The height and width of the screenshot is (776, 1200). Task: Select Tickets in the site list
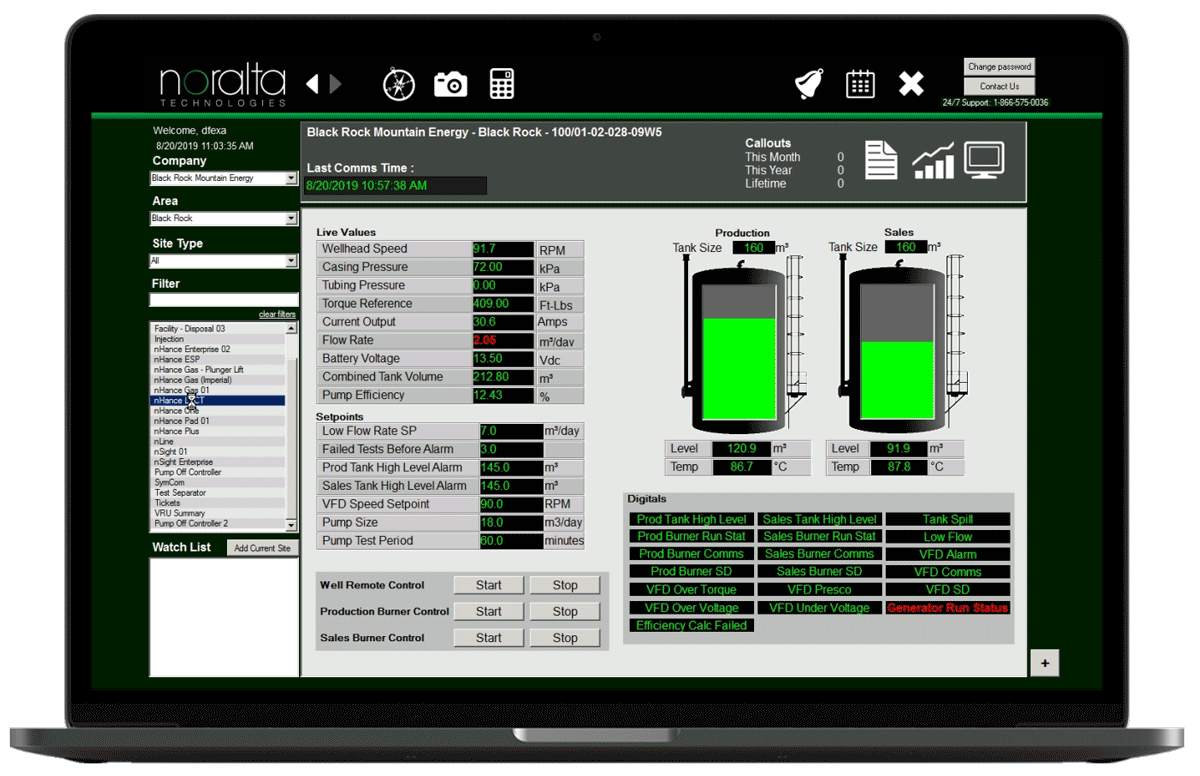click(x=218, y=503)
